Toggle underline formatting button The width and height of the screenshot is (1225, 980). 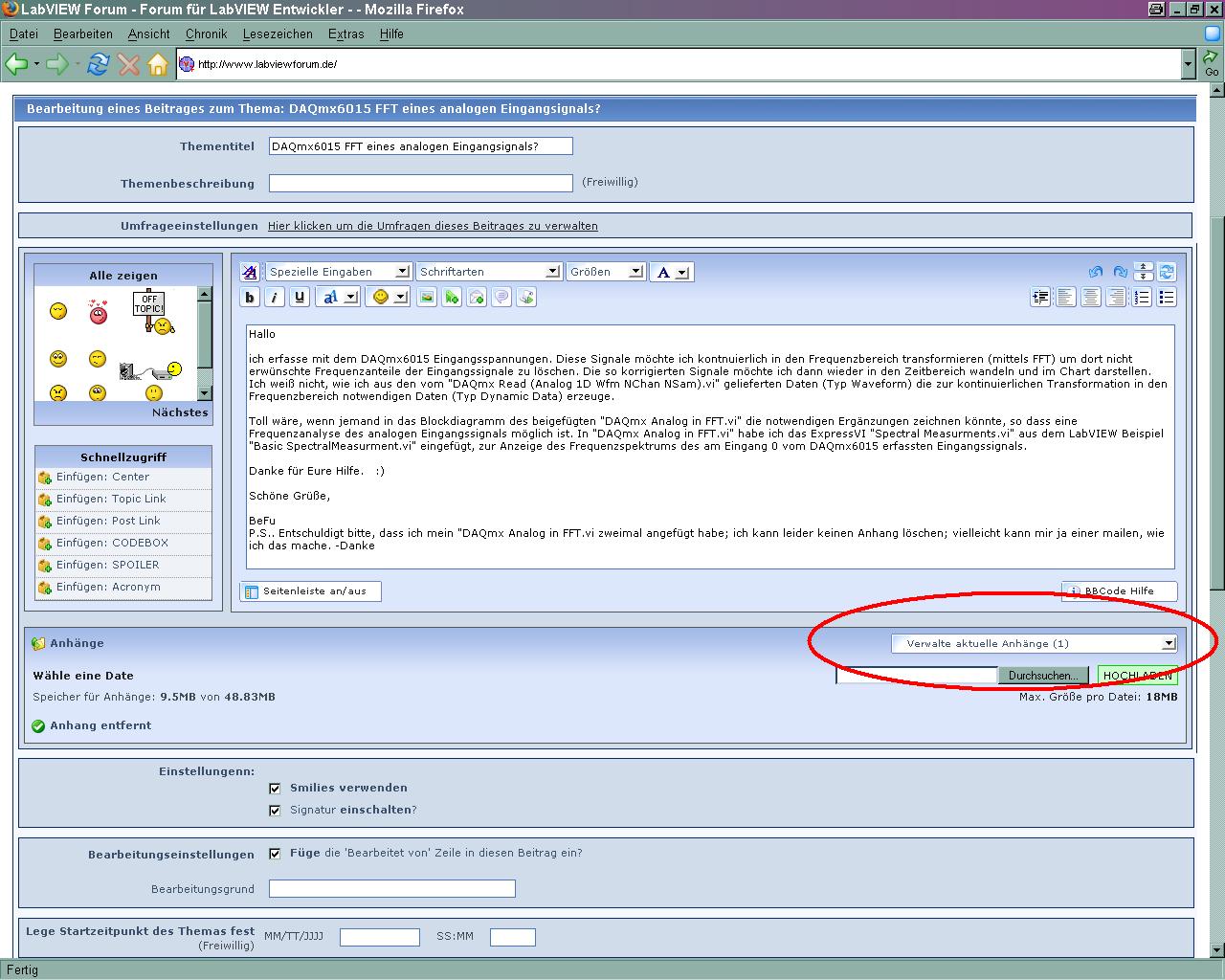[300, 298]
